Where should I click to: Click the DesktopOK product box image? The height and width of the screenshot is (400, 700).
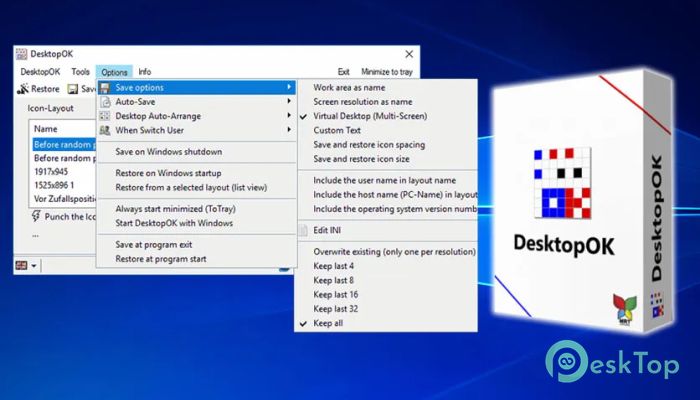click(x=583, y=201)
